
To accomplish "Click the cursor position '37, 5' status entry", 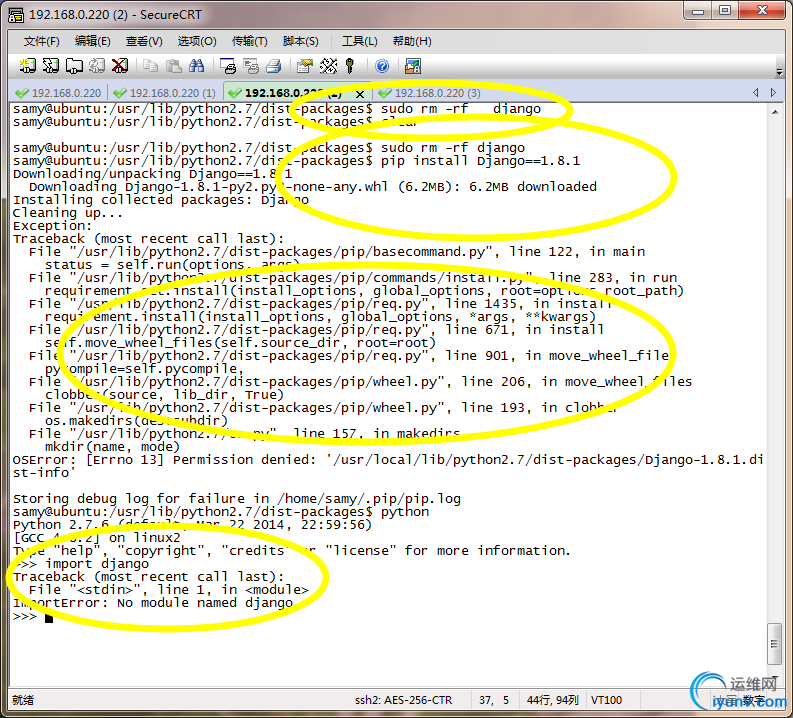I will [x=494, y=700].
